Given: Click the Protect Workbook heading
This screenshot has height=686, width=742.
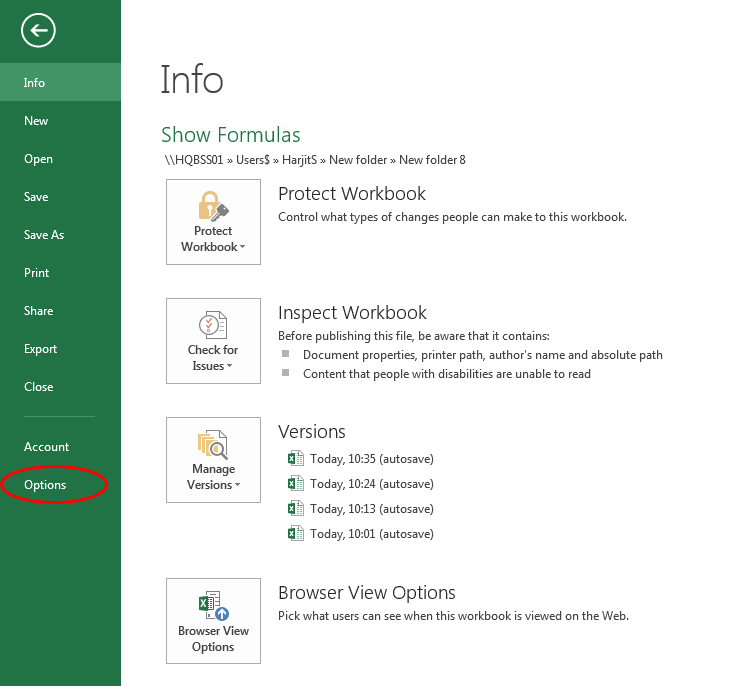Looking at the screenshot, I should (352, 194).
